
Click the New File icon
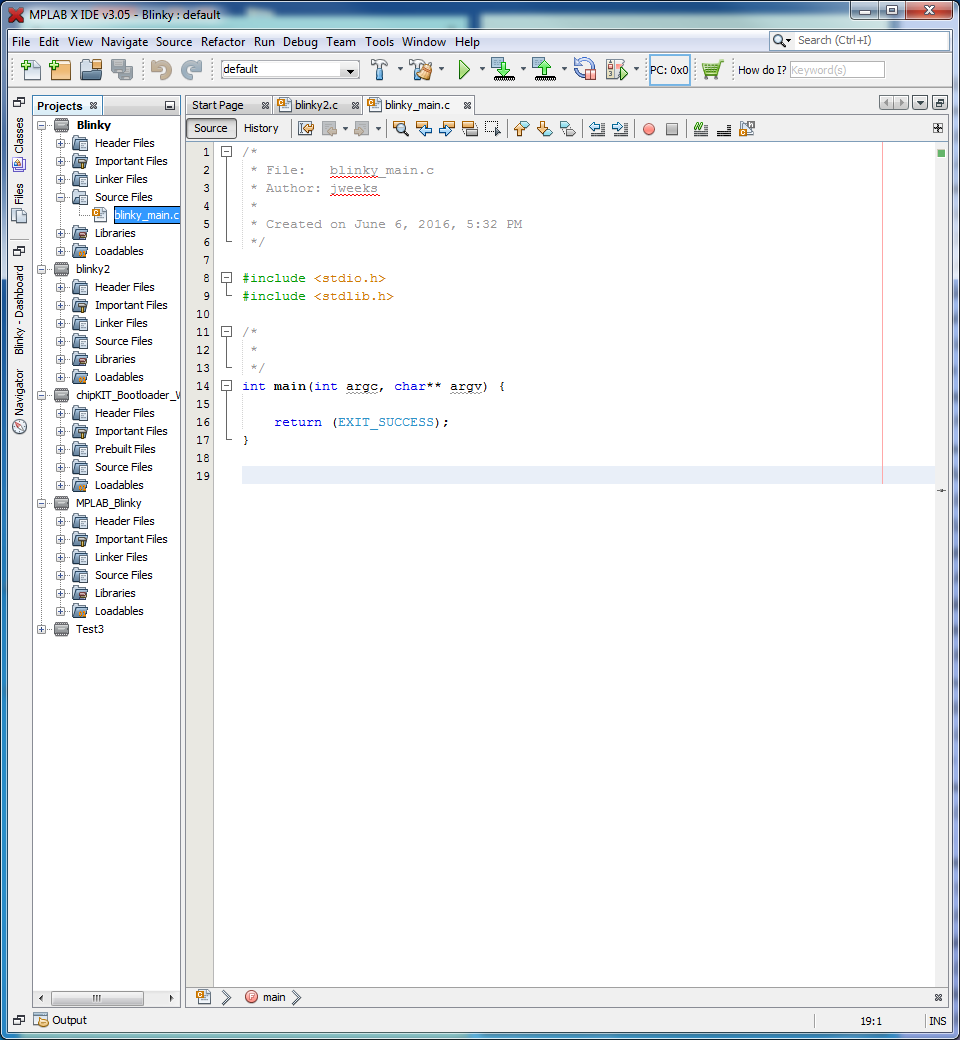(31, 69)
